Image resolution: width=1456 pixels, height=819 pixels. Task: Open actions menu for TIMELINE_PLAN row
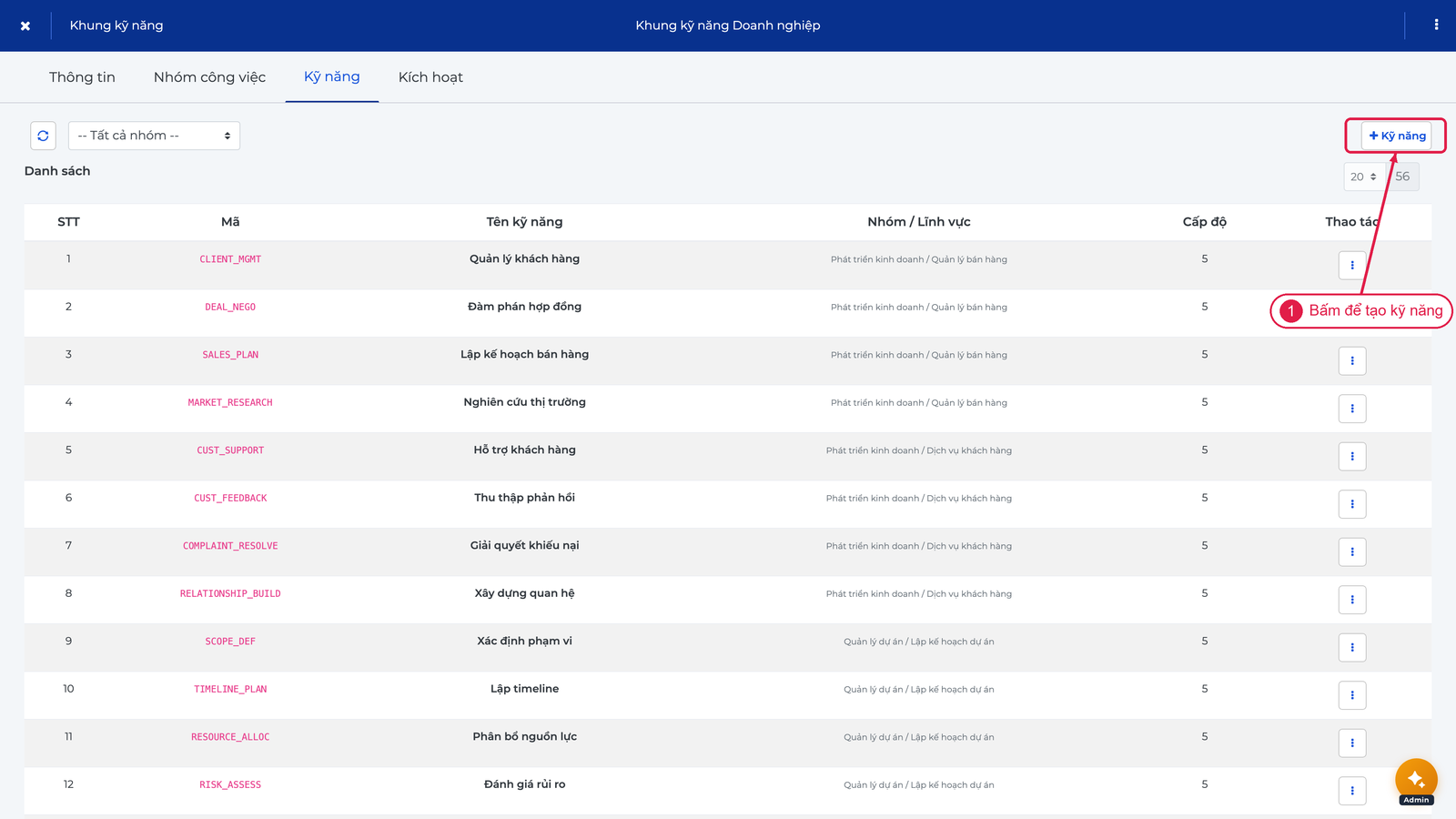click(1352, 695)
